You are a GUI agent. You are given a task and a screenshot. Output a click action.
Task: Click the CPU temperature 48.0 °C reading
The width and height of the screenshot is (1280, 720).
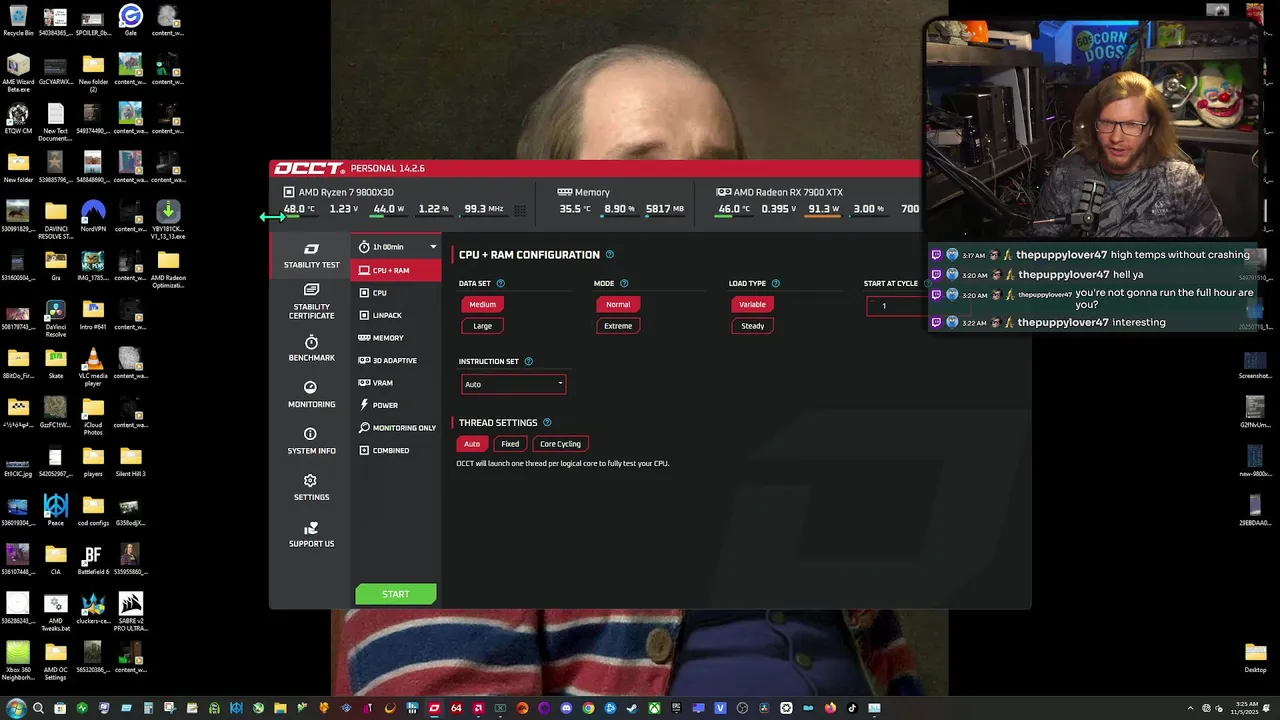[299, 209]
